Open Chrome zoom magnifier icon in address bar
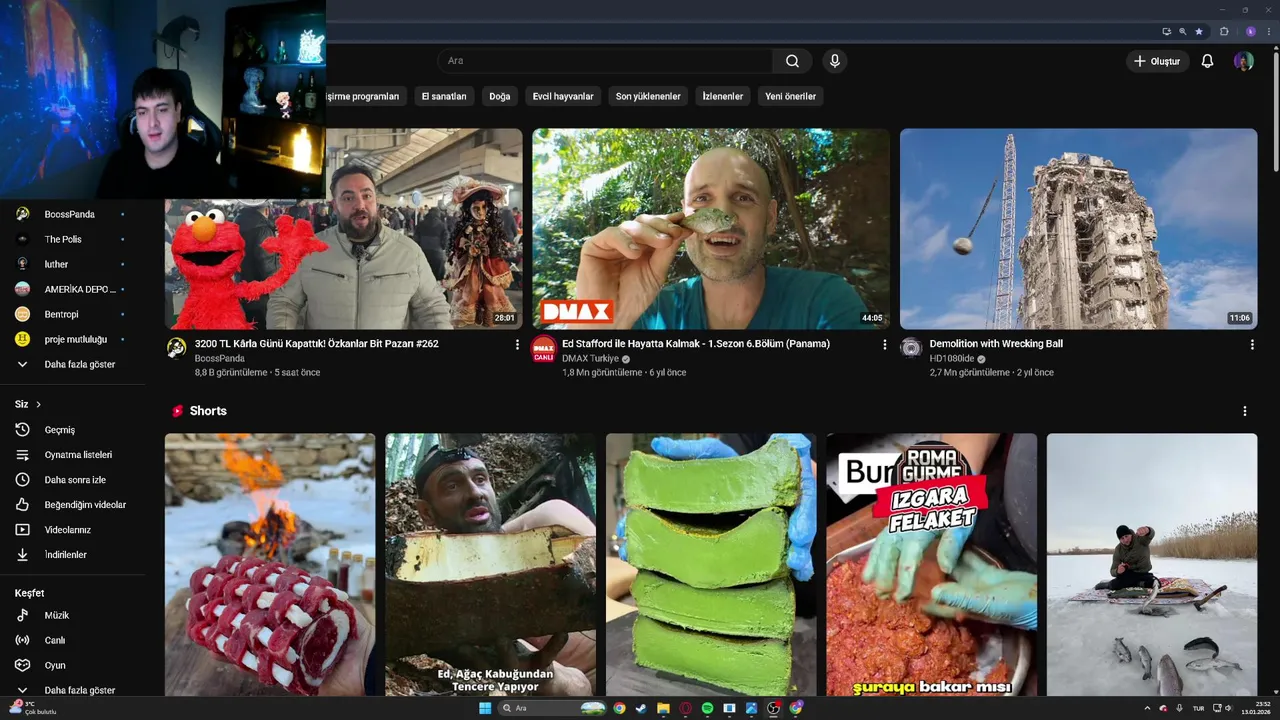Image resolution: width=1280 pixels, height=720 pixels. (1182, 31)
